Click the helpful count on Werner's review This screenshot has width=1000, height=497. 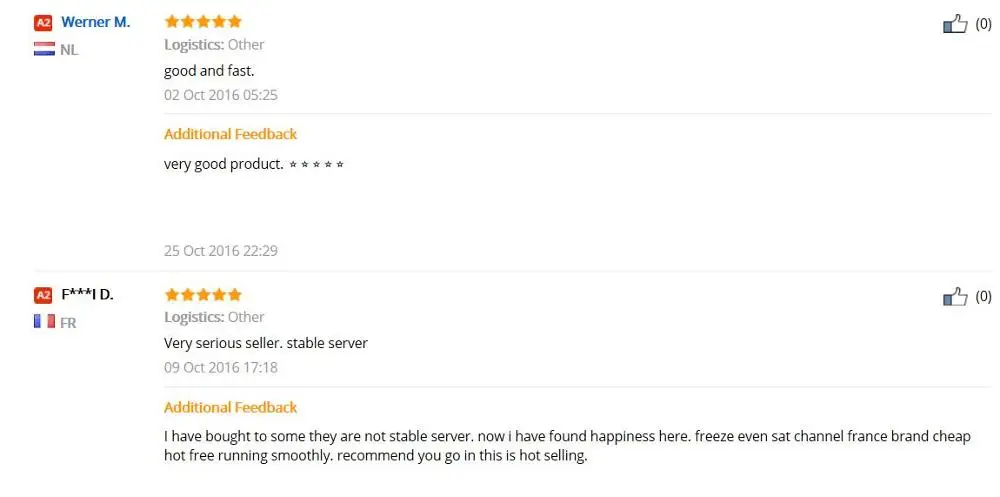pyautogui.click(x=983, y=24)
